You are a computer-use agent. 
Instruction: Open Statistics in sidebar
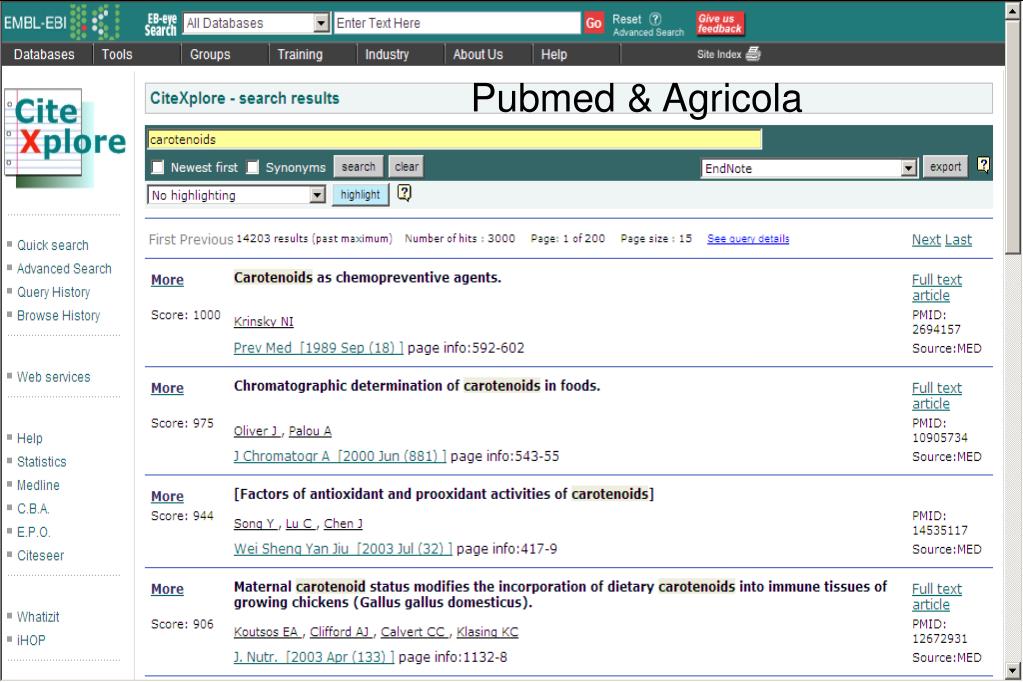(x=42, y=462)
